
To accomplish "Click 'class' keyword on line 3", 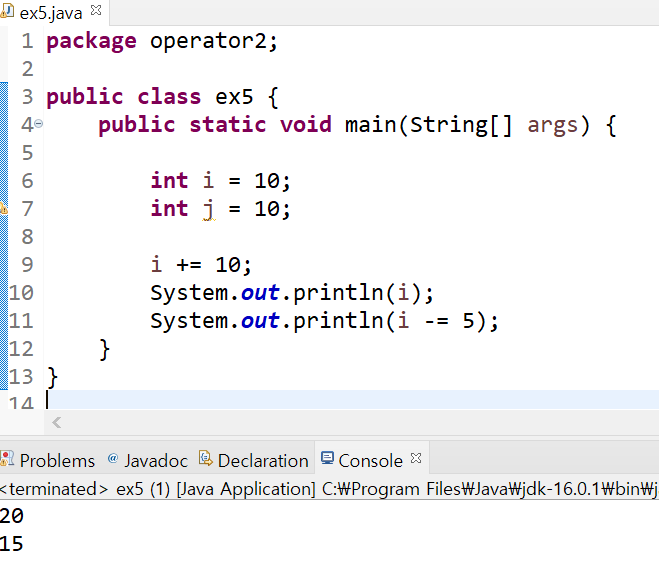I will (x=169, y=97).
